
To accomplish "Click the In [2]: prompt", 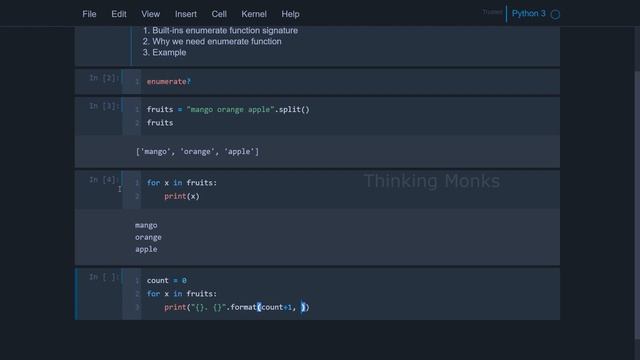I will tap(104, 78).
